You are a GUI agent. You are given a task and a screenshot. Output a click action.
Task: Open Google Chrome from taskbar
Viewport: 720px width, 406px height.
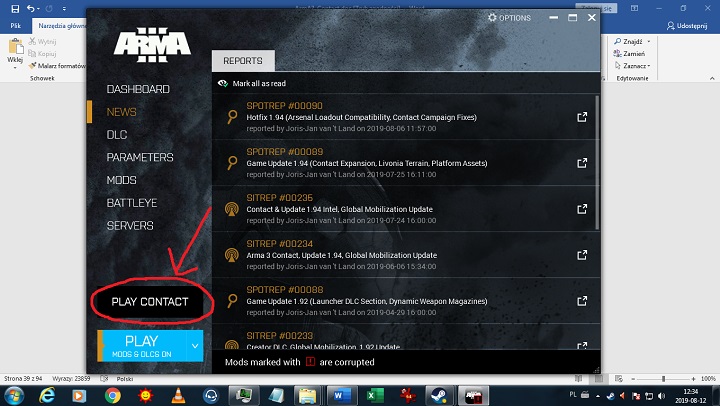112,395
